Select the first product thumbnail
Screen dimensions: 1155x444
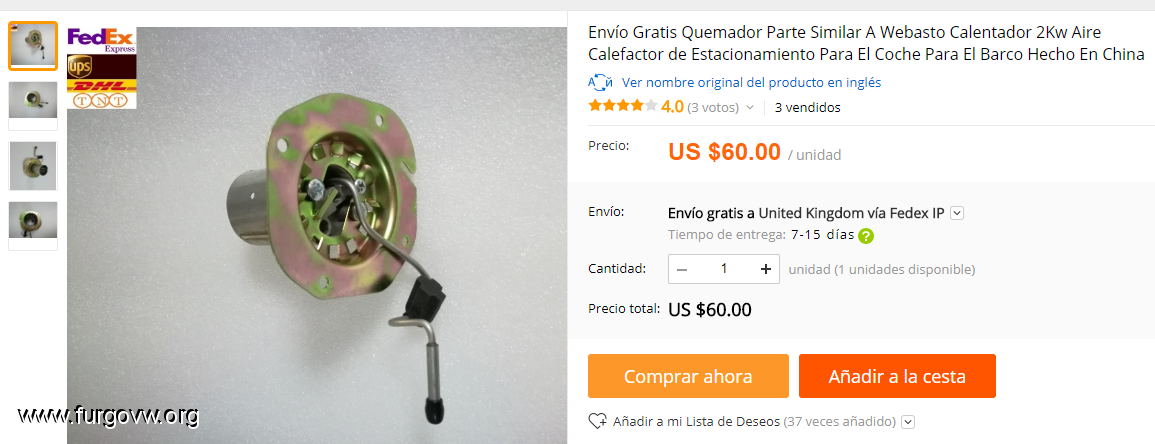click(x=33, y=46)
